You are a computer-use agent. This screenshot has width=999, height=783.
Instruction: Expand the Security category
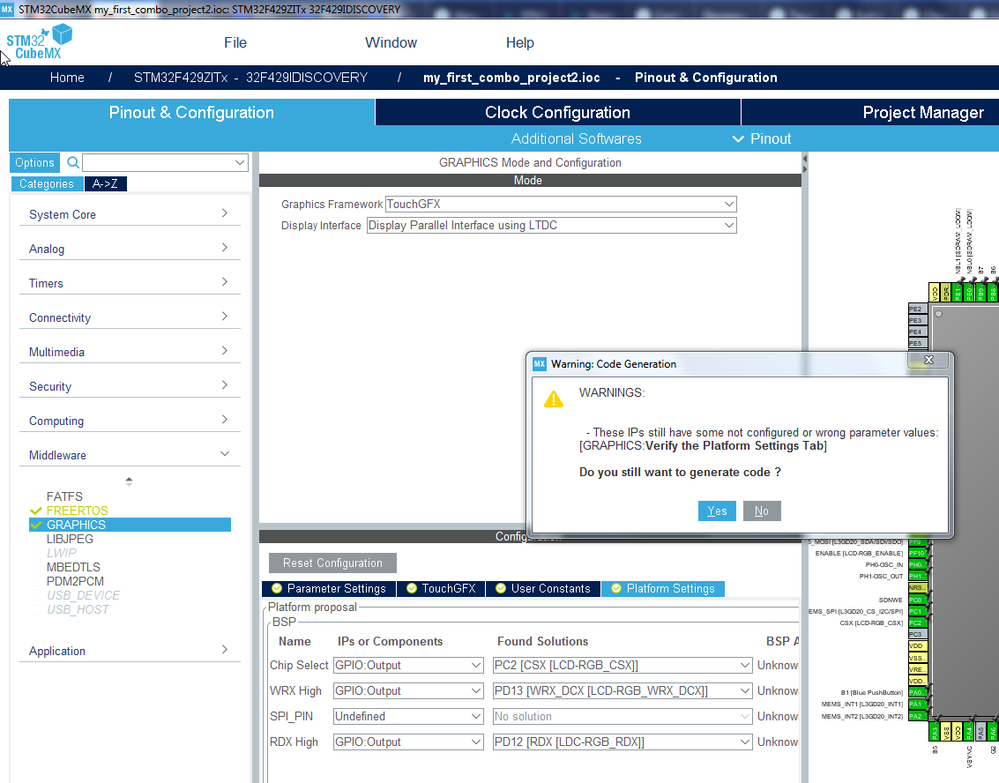(129, 387)
